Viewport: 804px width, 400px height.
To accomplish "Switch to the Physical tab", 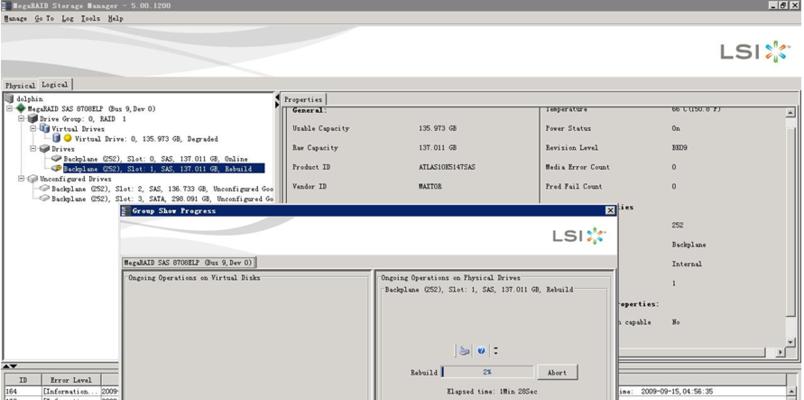I will point(20,86).
